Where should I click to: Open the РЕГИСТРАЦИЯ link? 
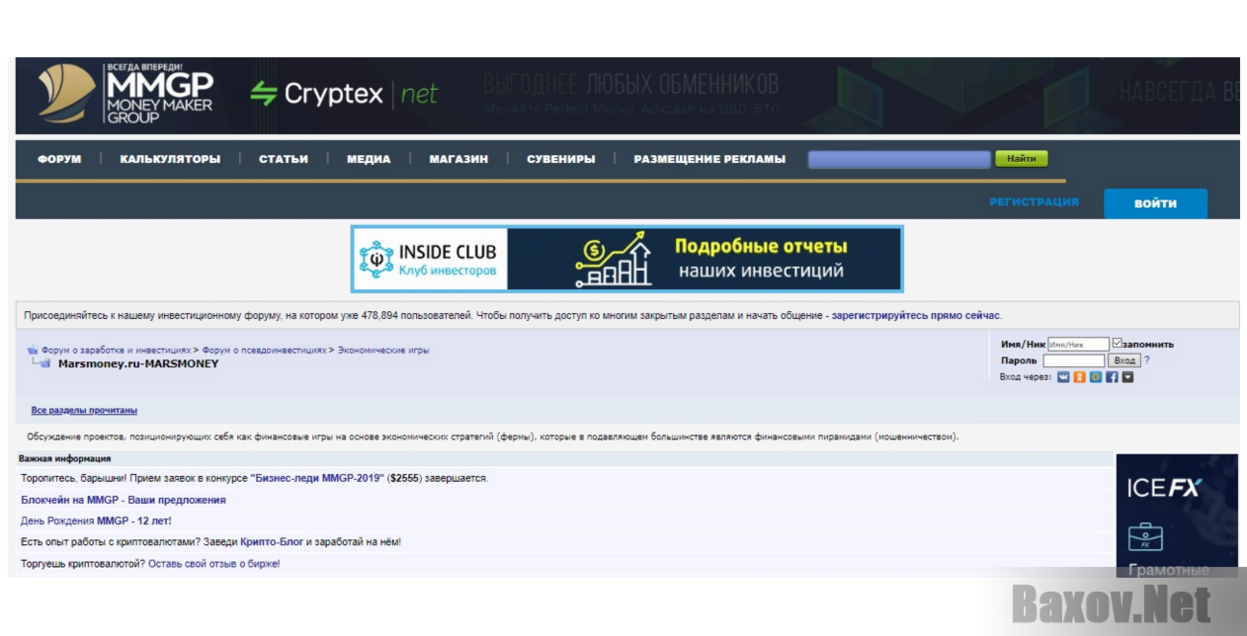tap(1034, 202)
